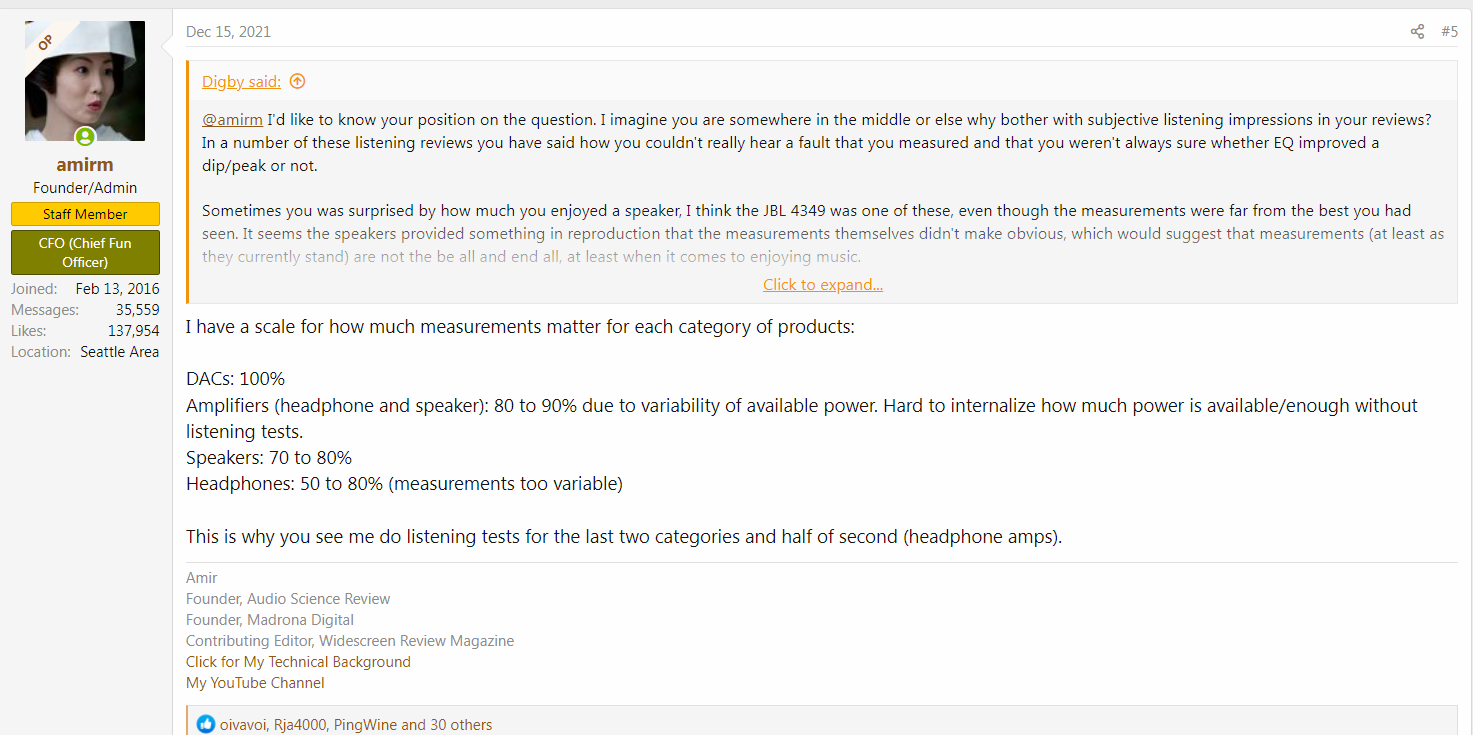Screen dimensions: 1473x735
Task: Open the post permalink #5
Action: [1449, 32]
